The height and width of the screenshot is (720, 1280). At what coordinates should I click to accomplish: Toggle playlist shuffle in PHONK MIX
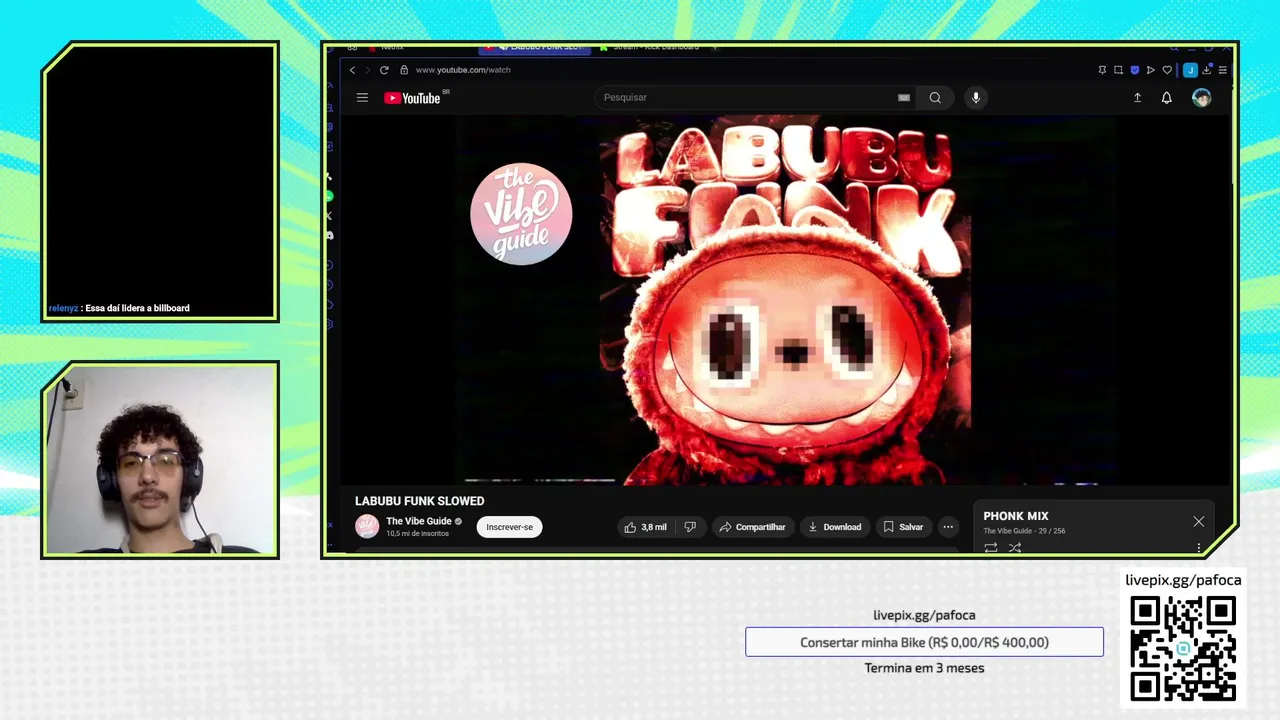point(1015,548)
